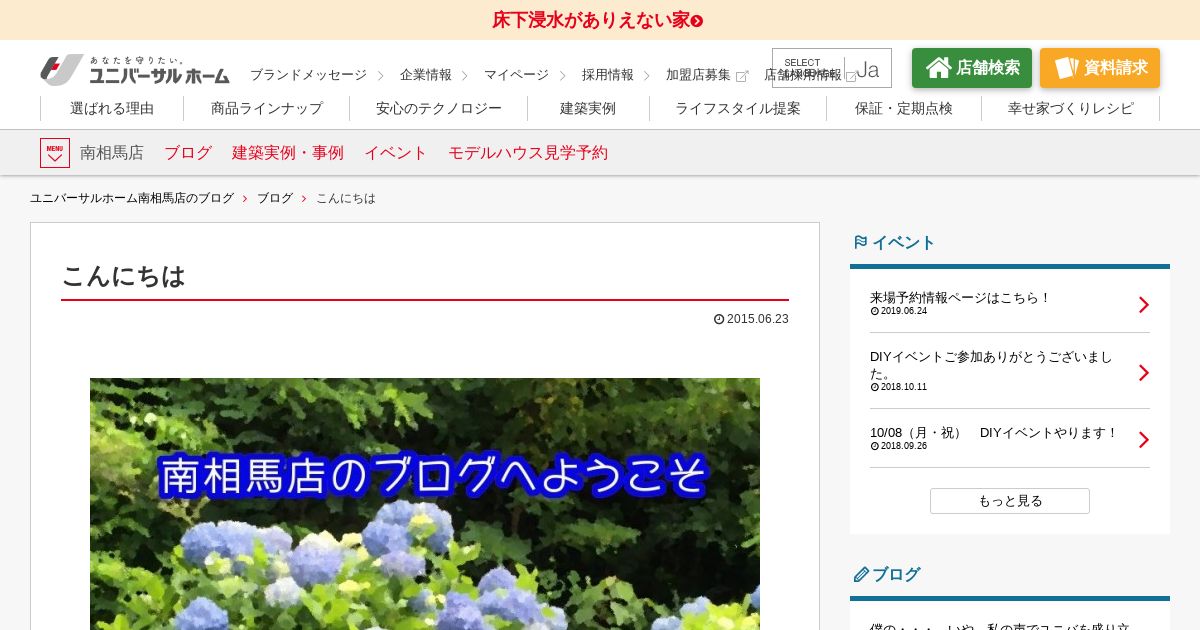Click red chevron for 来場予約情報ページ

1144,305
